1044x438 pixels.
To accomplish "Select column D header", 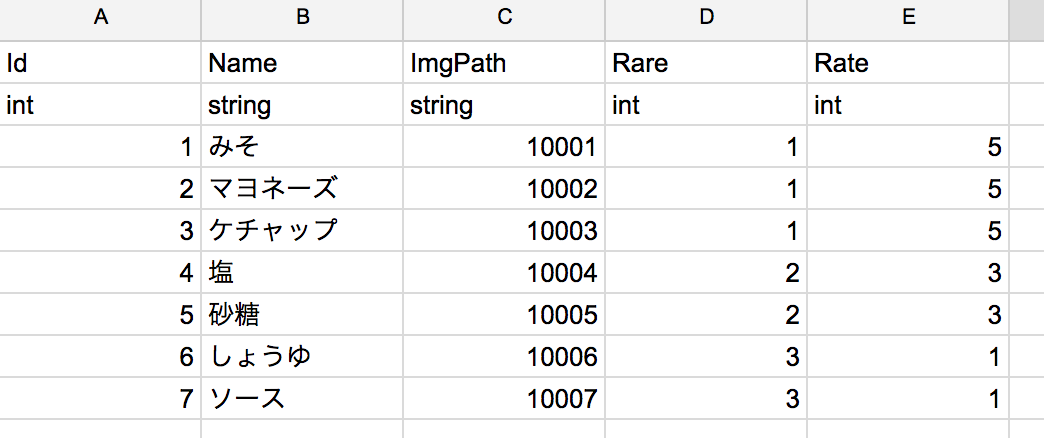I will pos(706,17).
